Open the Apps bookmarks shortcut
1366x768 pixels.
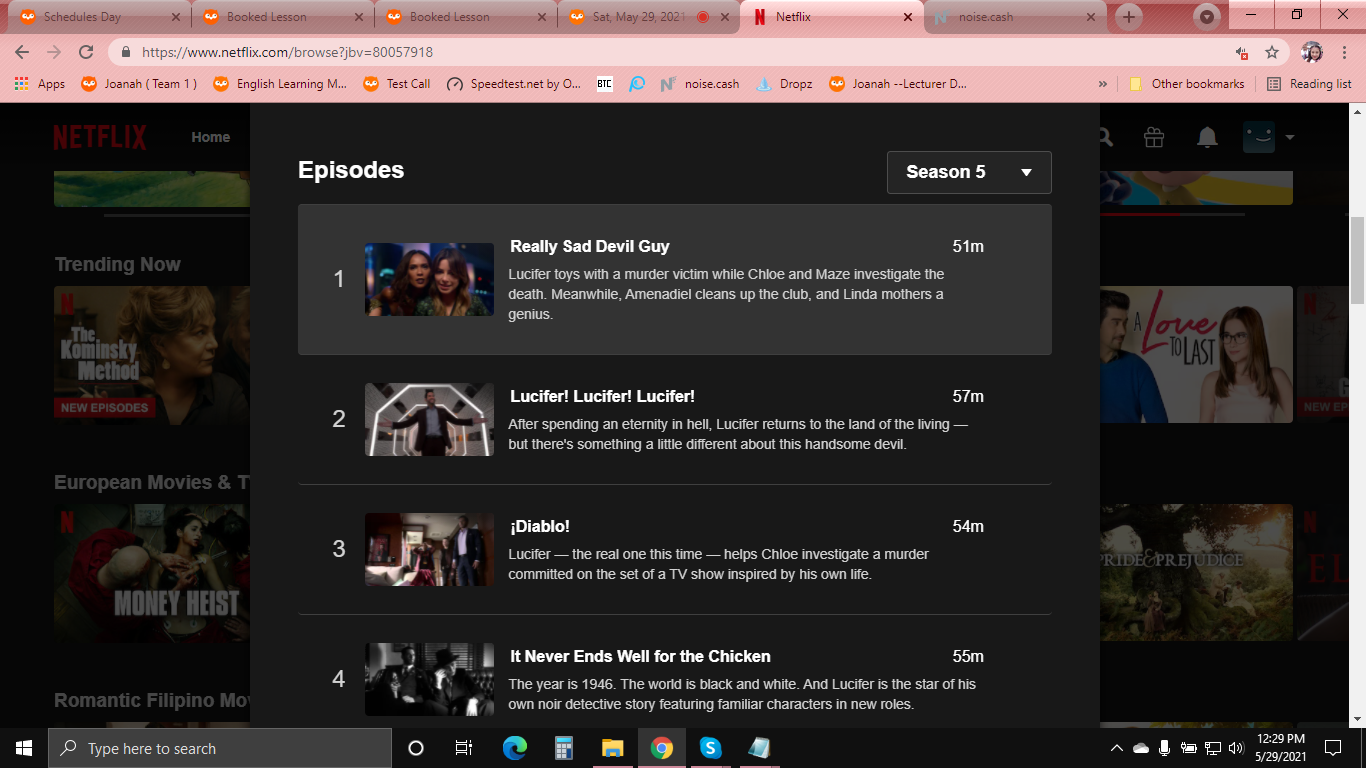click(40, 84)
